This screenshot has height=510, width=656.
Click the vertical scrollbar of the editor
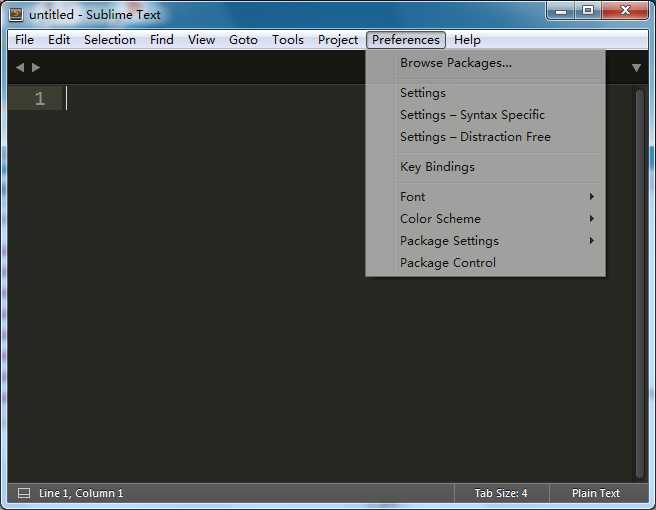point(639,283)
